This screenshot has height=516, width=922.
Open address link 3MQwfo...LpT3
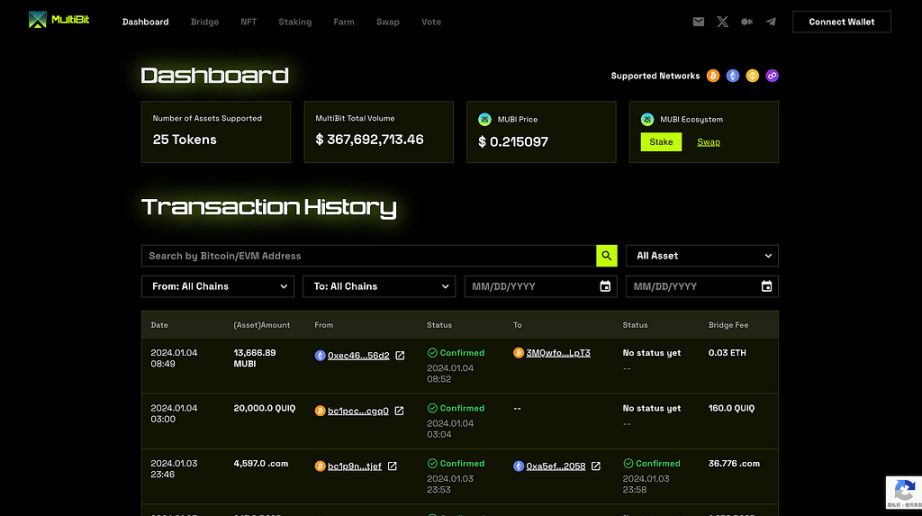(558, 353)
